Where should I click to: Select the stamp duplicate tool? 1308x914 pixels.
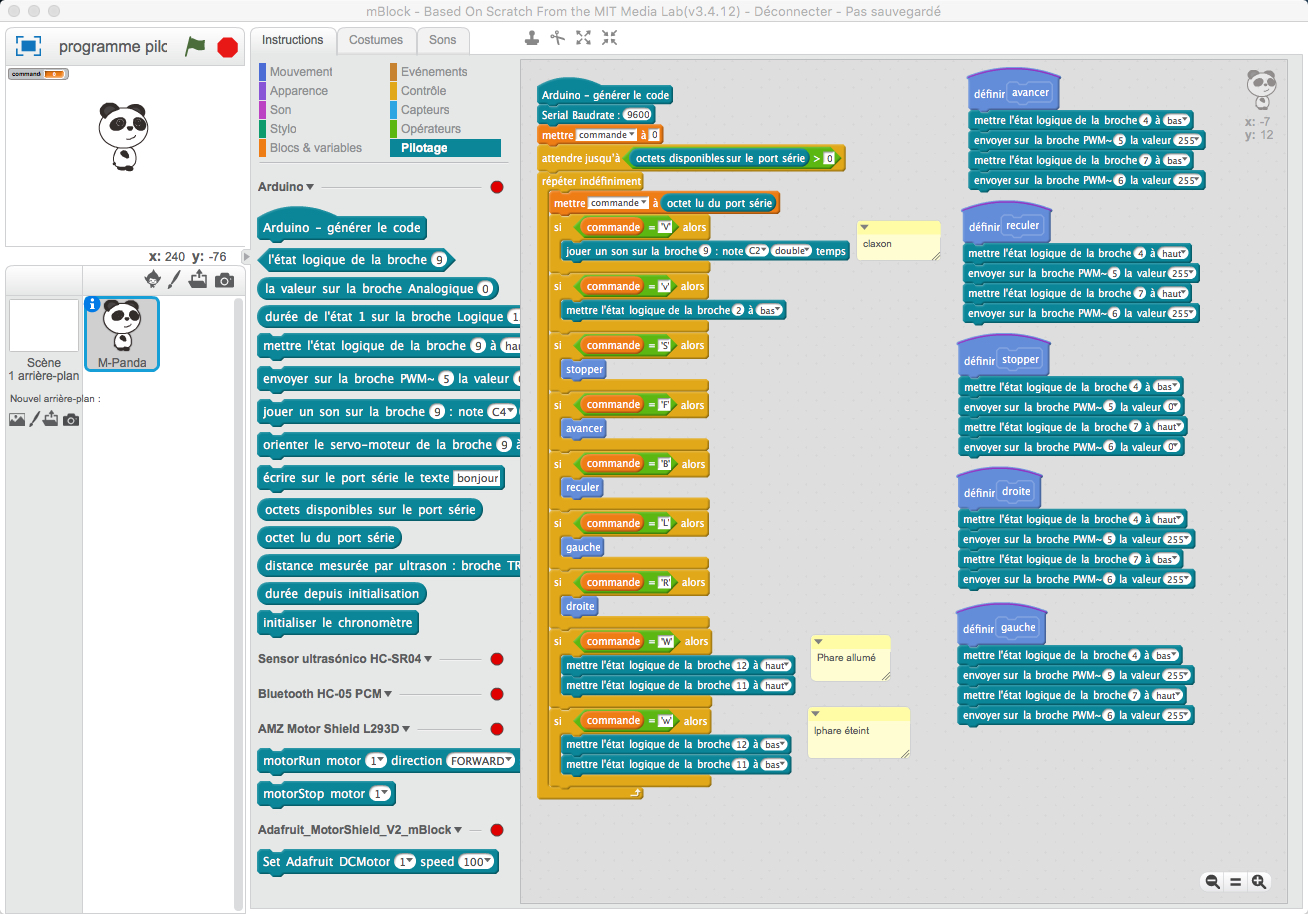pyautogui.click(x=532, y=38)
